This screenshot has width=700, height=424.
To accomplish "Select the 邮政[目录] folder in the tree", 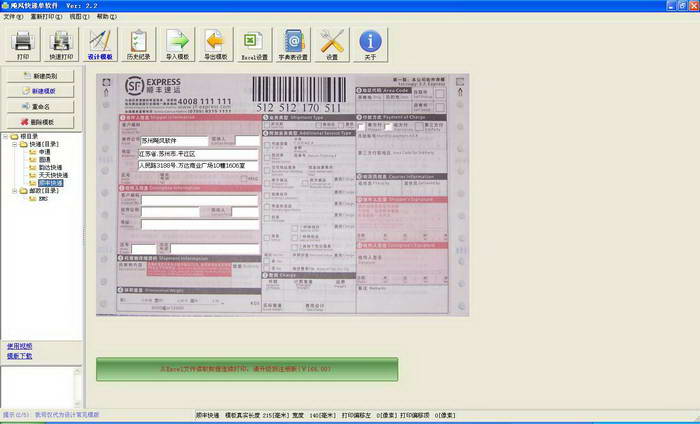I will pos(44,191).
